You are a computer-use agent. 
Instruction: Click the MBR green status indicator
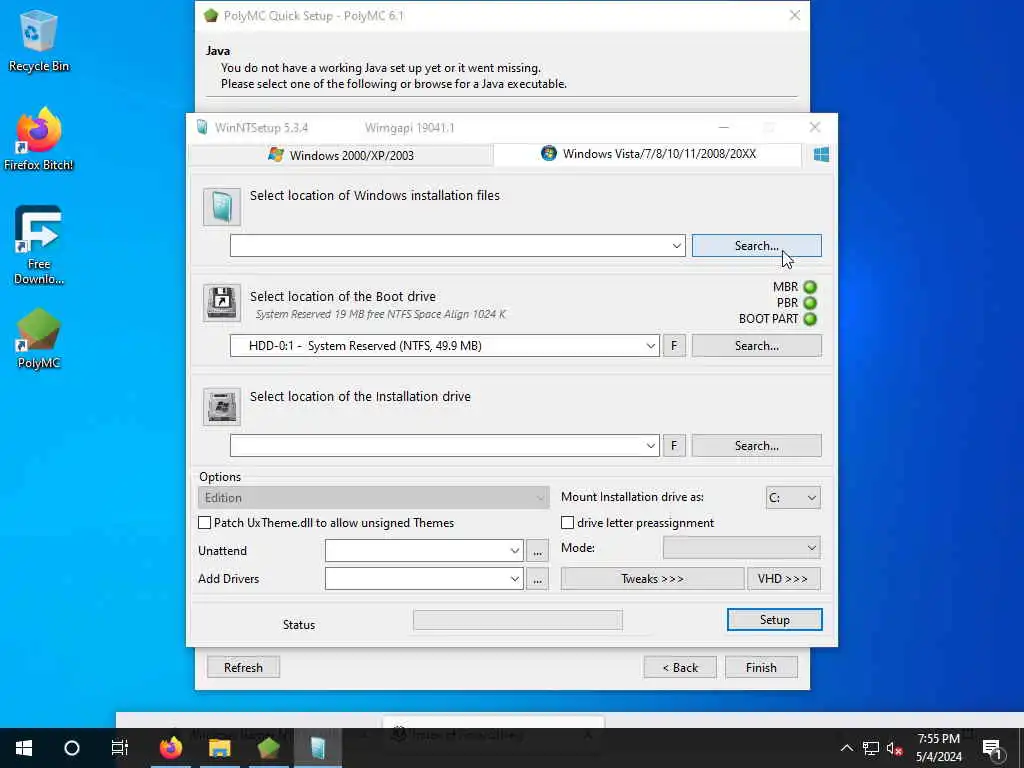pos(810,287)
